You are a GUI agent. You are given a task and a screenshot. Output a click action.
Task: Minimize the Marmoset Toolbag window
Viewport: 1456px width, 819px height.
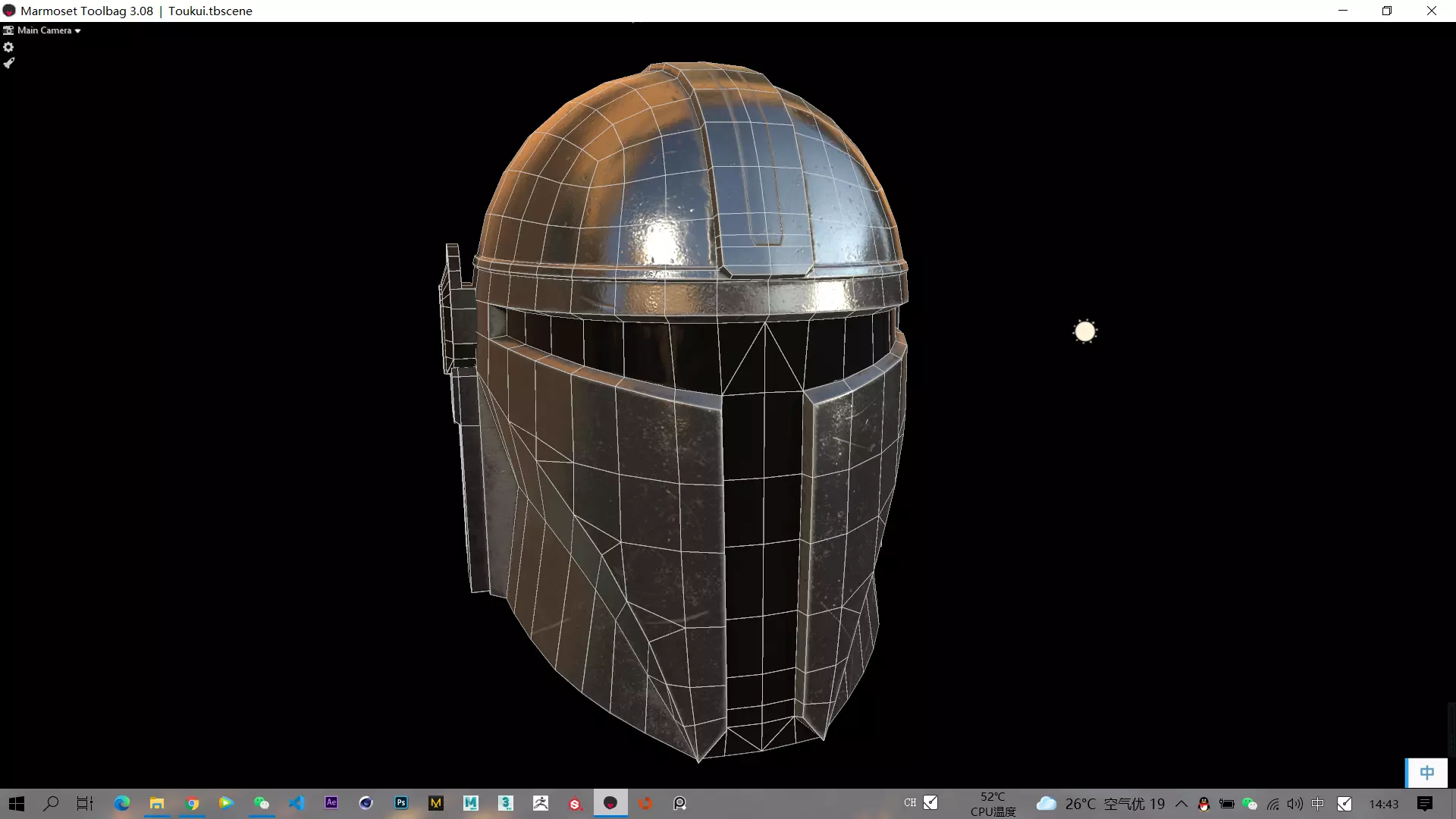1343,11
